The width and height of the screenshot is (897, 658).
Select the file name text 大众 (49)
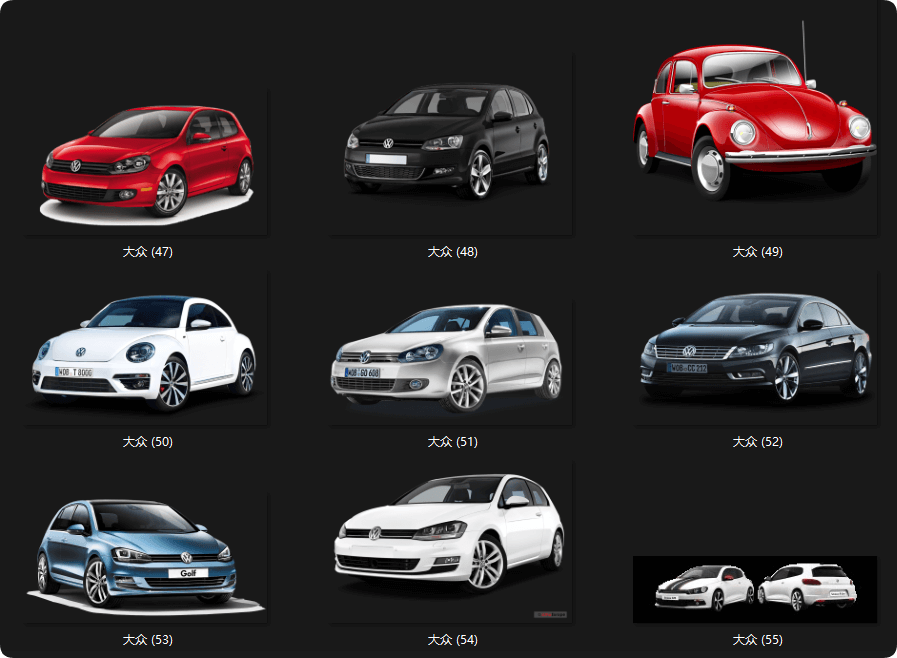point(757,252)
